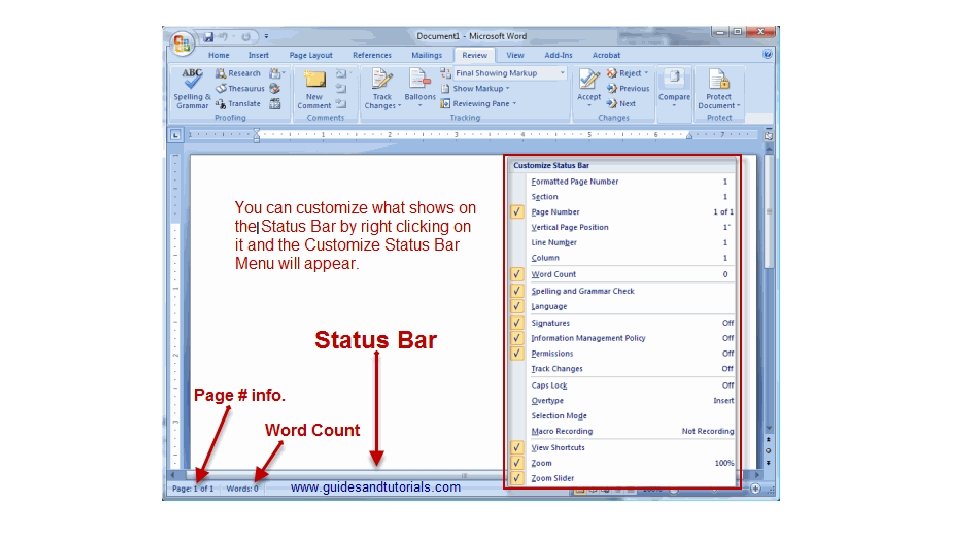960x540 pixels.
Task: Go to Next change in Changes group
Action: [x=621, y=103]
